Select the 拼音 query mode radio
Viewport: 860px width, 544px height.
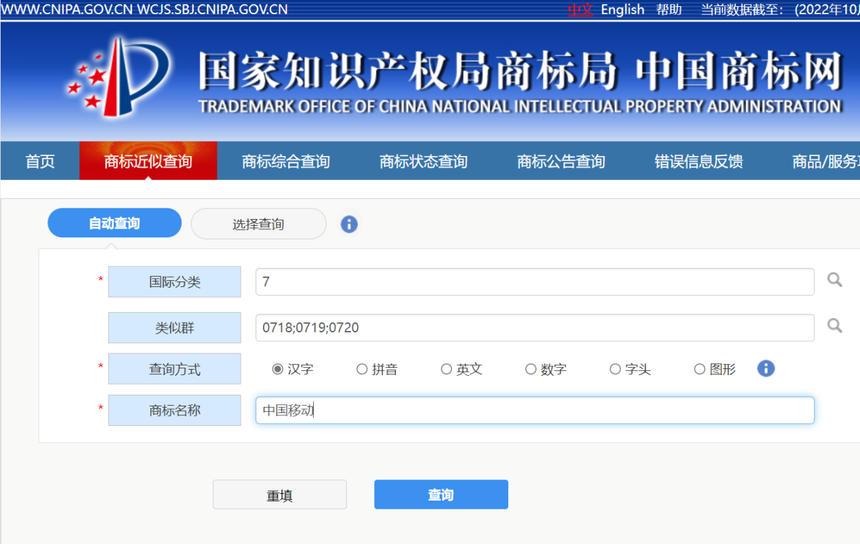[x=361, y=369]
